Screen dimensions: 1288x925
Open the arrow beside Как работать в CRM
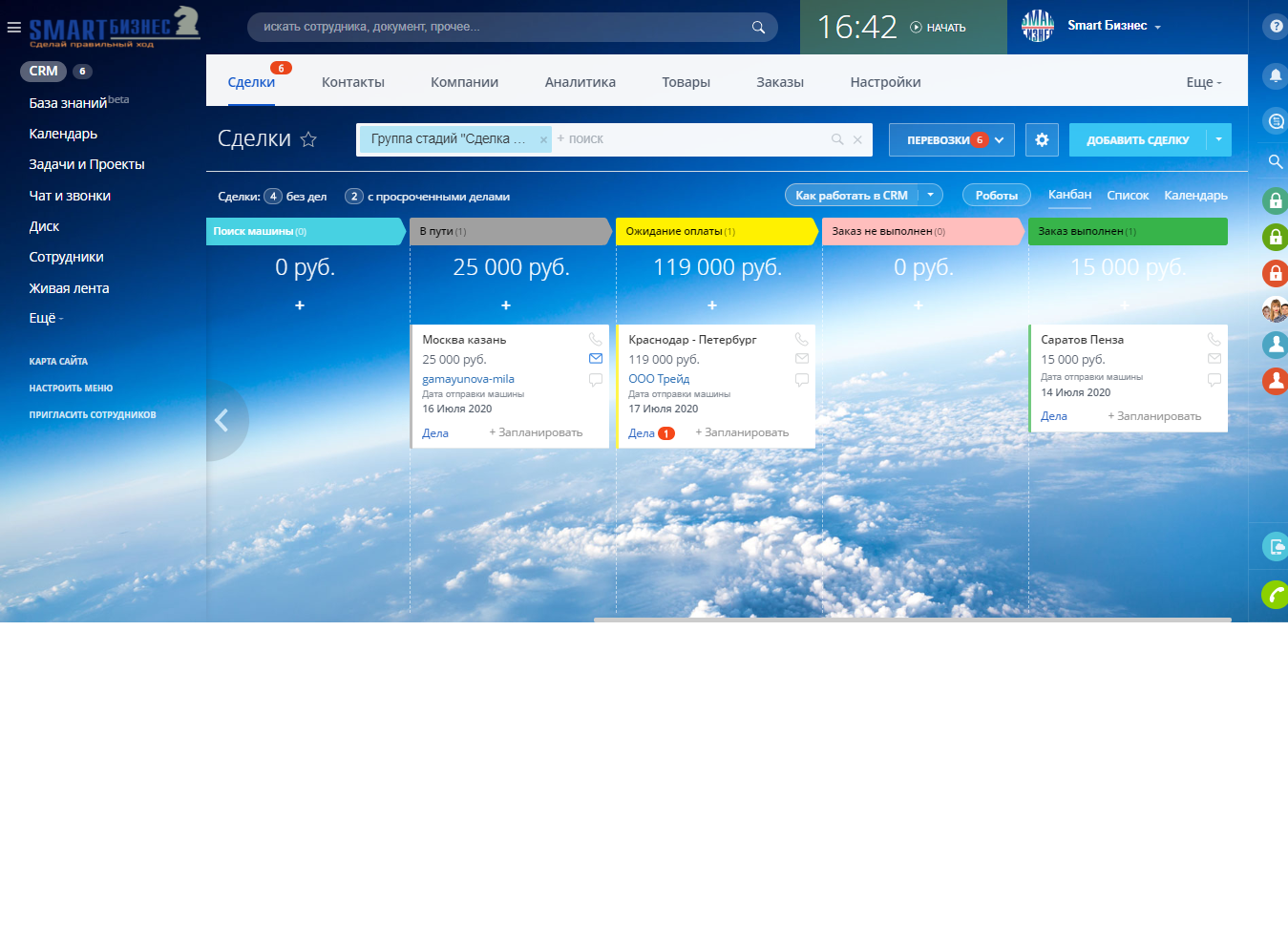pos(931,195)
